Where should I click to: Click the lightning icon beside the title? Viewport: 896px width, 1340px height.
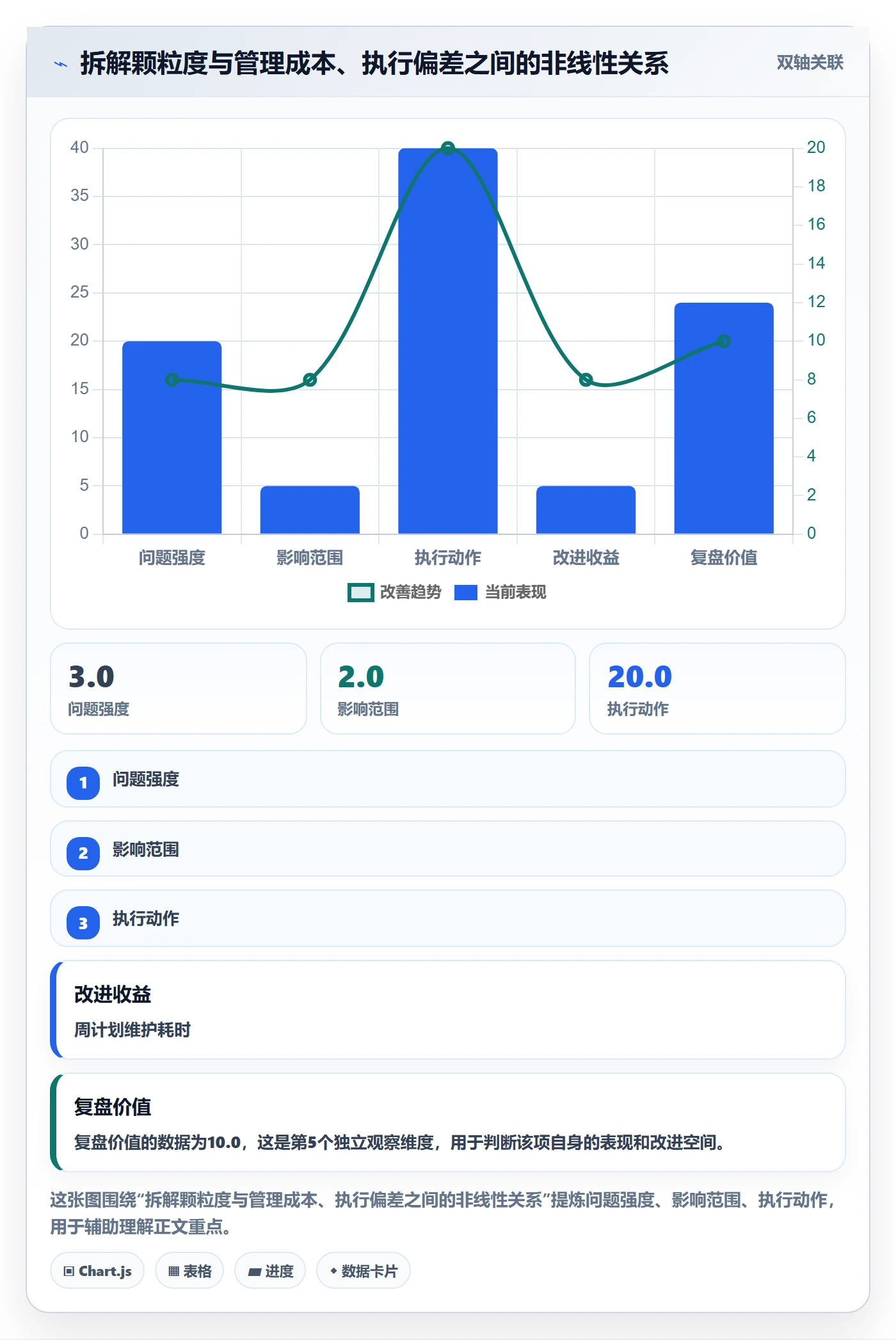point(61,64)
